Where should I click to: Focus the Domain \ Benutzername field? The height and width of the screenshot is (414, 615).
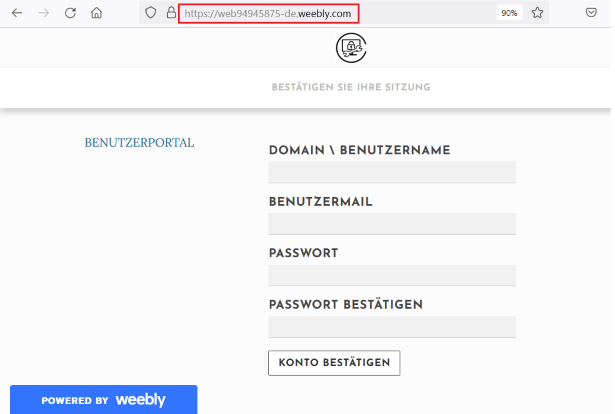[392, 172]
